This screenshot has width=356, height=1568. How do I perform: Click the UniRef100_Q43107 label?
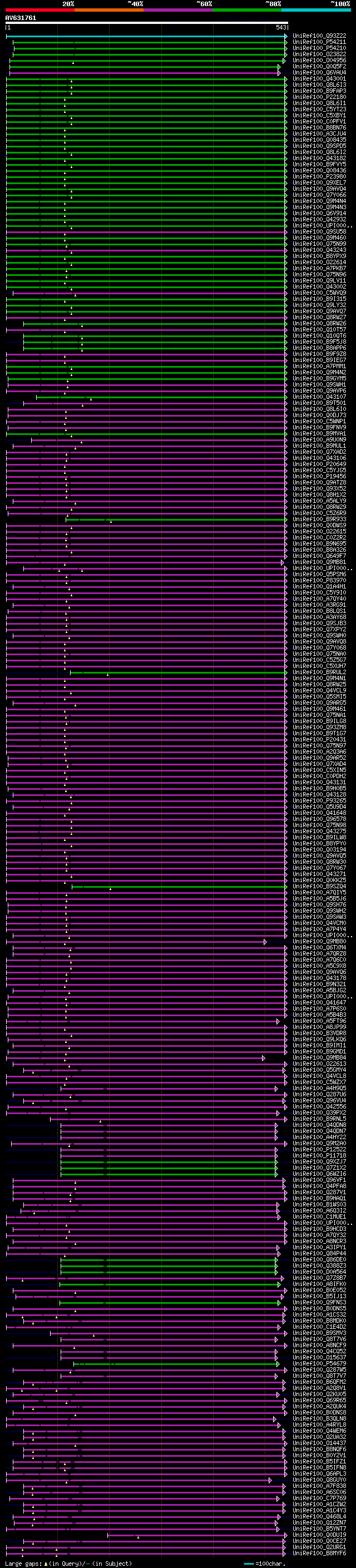[319, 397]
